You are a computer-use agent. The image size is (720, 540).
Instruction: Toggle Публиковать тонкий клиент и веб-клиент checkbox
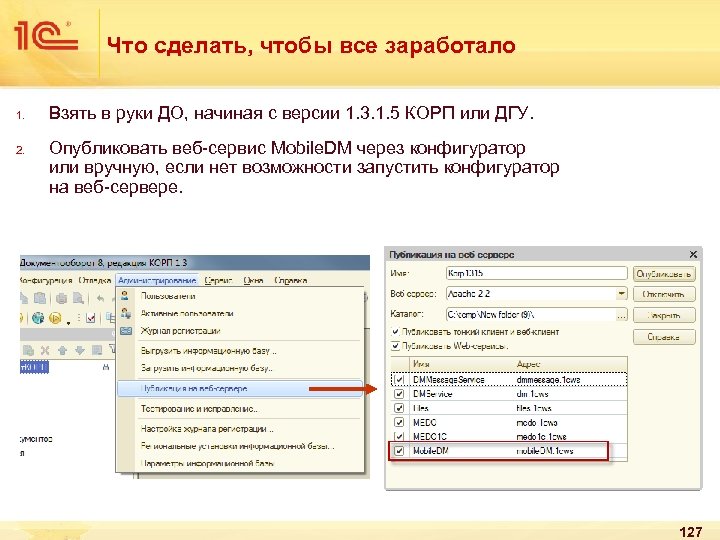point(395,332)
